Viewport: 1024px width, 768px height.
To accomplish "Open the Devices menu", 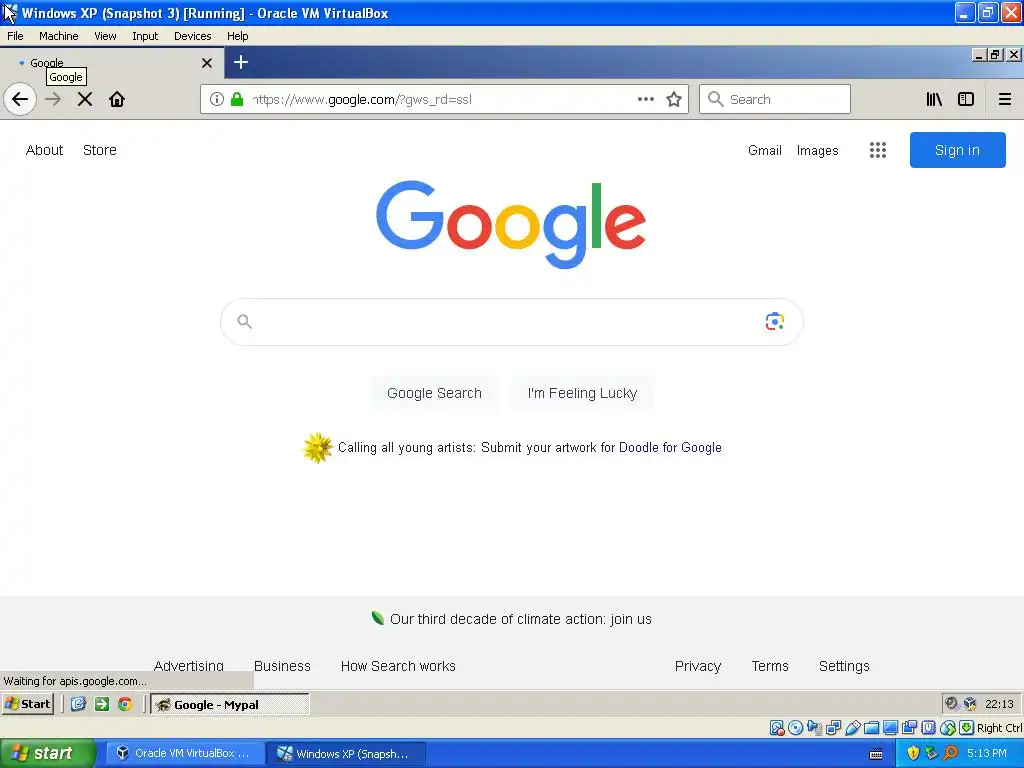I will point(193,36).
